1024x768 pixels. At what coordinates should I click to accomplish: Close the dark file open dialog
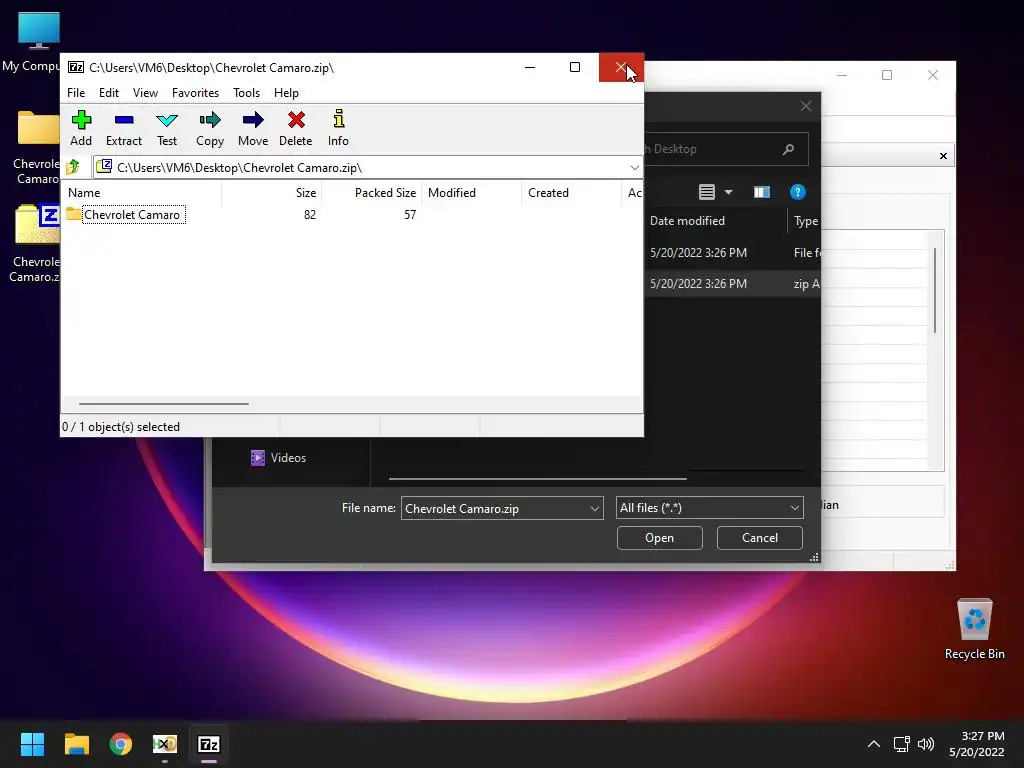pyautogui.click(x=806, y=106)
